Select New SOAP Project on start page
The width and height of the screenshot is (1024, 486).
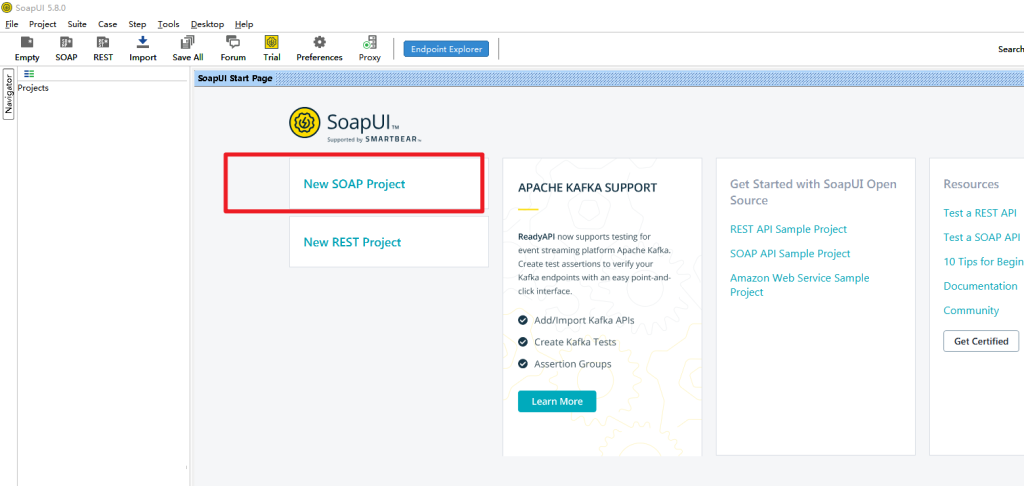tap(354, 184)
